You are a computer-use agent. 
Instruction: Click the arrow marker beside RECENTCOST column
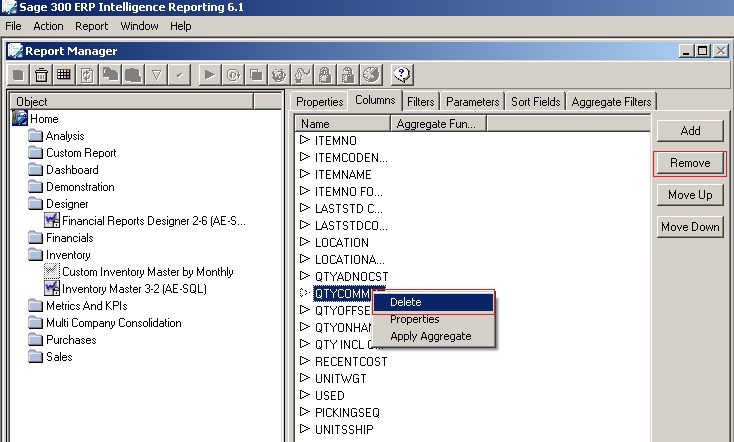(x=305, y=361)
